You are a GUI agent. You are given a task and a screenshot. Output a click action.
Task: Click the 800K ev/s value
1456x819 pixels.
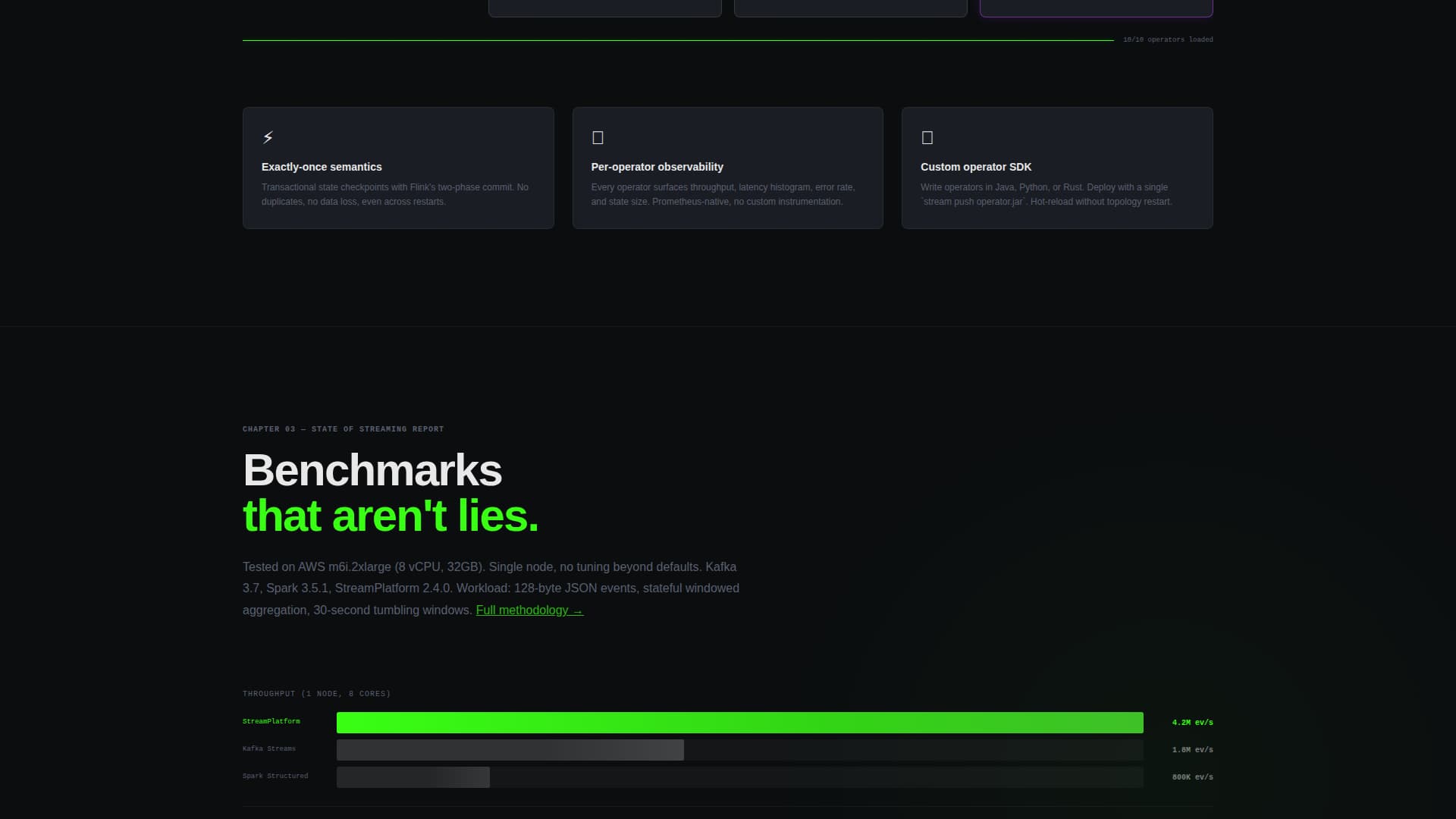[x=1192, y=777]
